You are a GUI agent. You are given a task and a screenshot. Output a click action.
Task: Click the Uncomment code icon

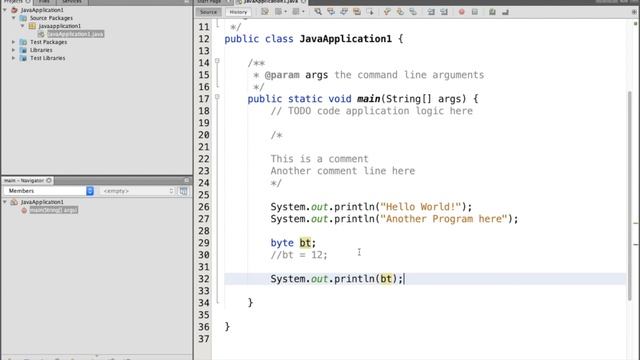click(505, 12)
